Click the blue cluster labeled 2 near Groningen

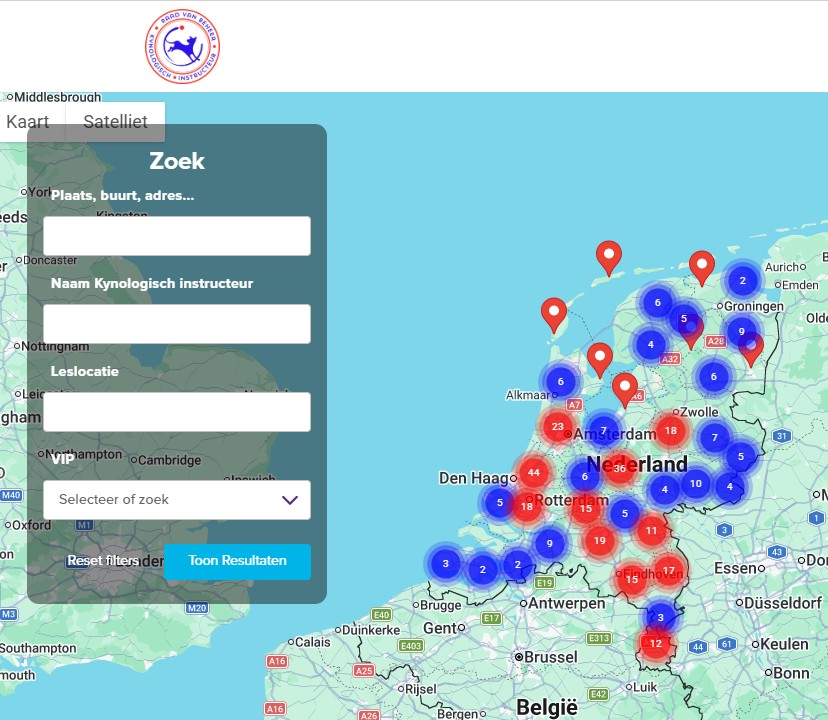[x=742, y=281]
